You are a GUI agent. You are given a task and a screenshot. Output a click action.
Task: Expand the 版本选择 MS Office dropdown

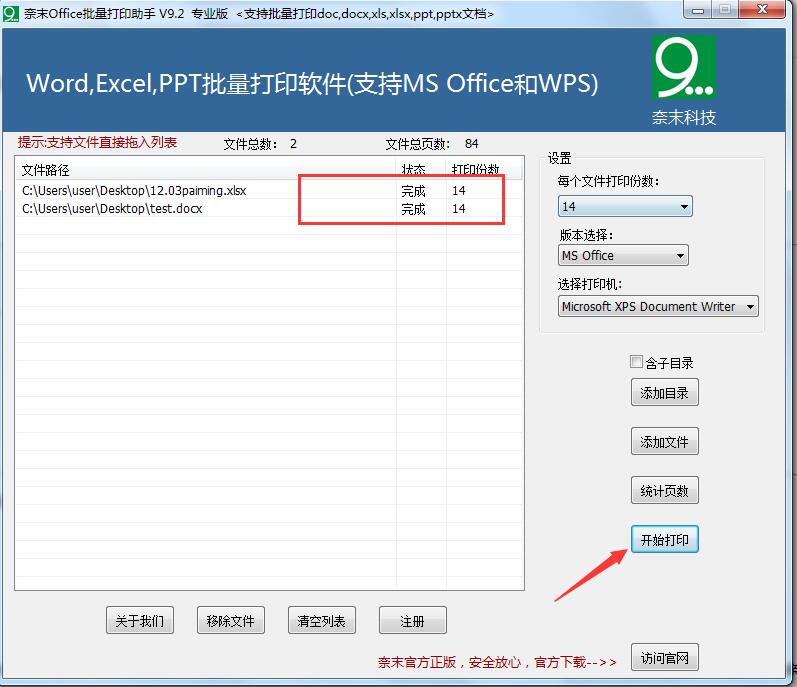coord(623,255)
